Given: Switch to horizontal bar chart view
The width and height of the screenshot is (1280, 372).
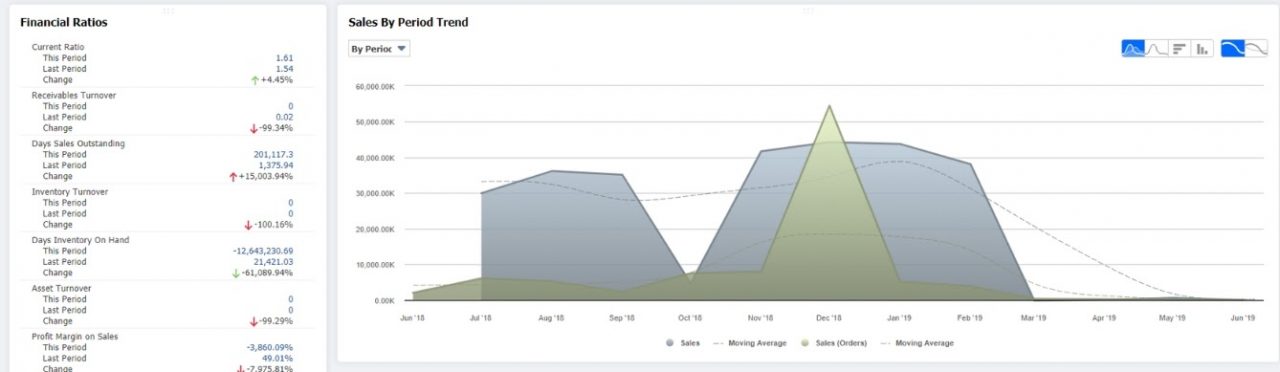Looking at the screenshot, I should 1179,48.
